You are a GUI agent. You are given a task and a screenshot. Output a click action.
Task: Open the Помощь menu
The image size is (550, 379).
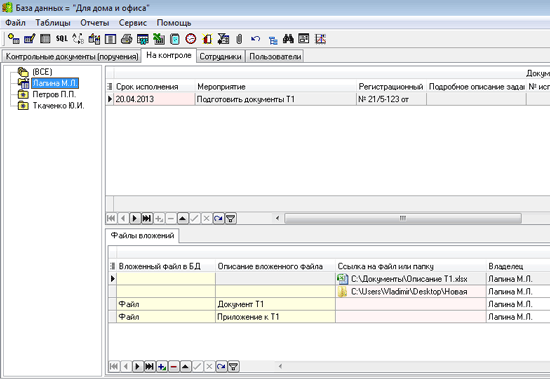[x=174, y=23]
